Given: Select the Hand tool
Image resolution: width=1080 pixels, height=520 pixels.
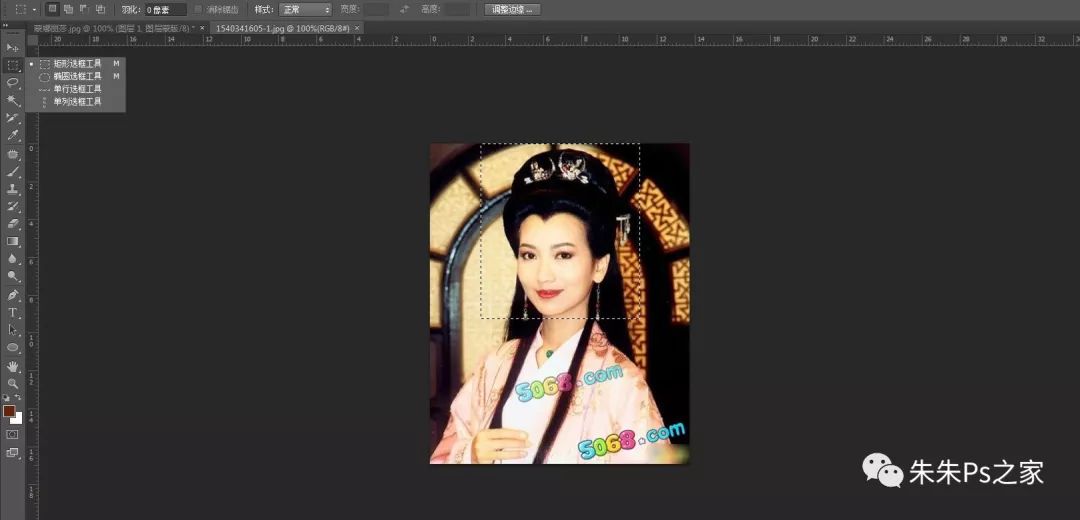Looking at the screenshot, I should pos(12,366).
